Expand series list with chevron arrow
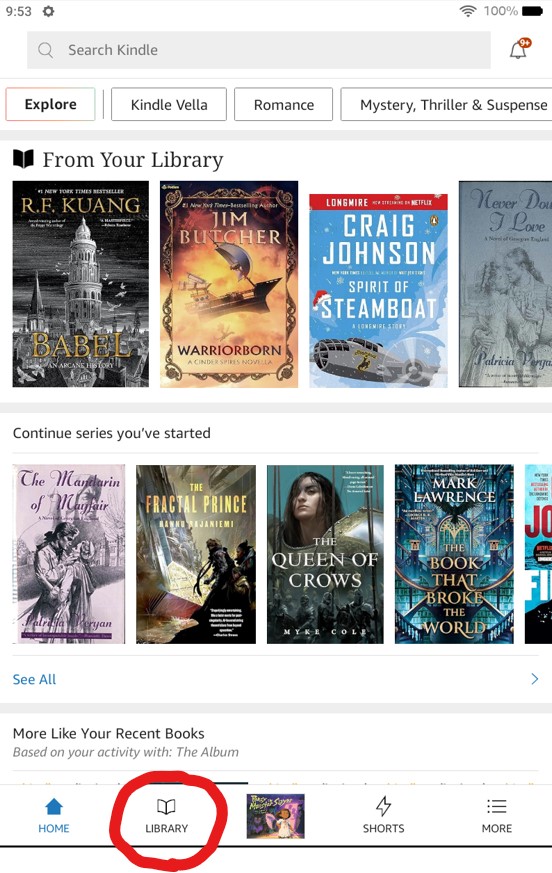Viewport: 552px width, 873px height. [x=535, y=679]
